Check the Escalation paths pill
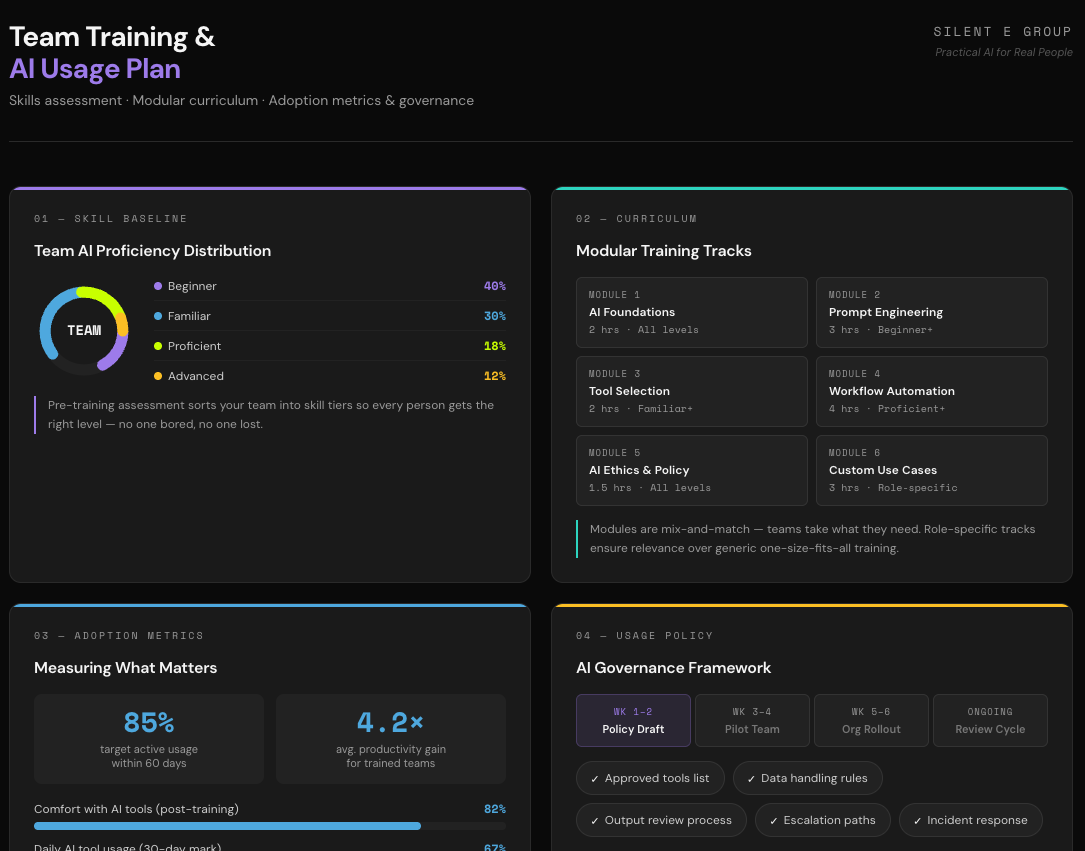This screenshot has width=1085, height=851. 822,820
